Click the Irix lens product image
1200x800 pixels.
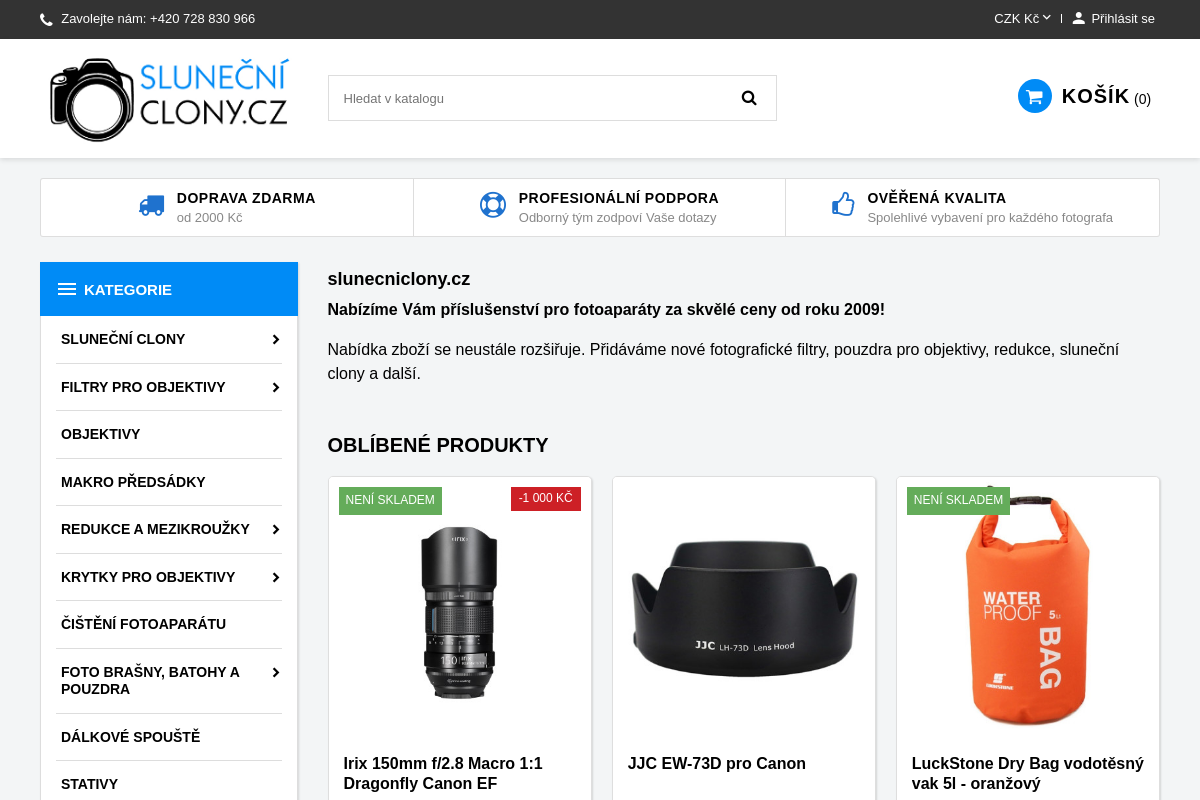tap(460, 613)
